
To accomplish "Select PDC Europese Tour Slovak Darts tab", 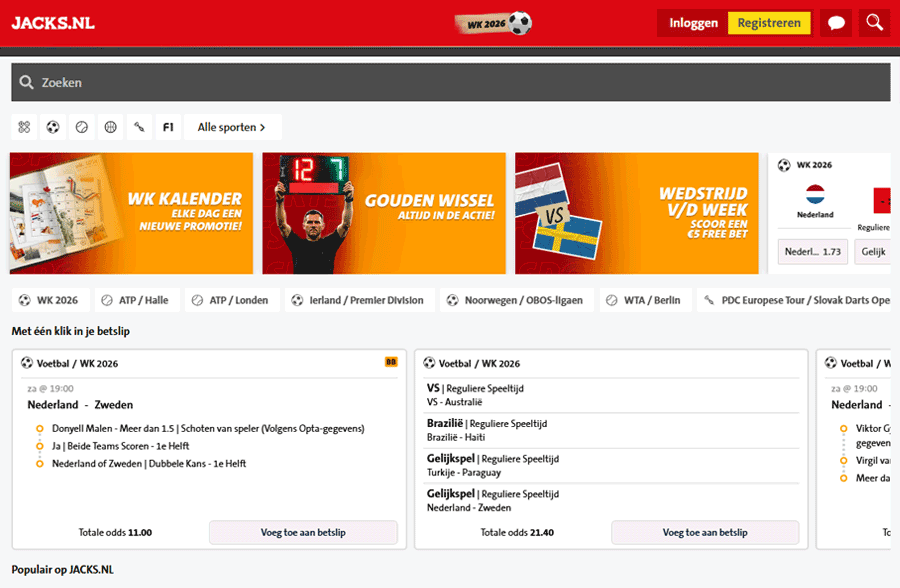I will [x=794, y=300].
